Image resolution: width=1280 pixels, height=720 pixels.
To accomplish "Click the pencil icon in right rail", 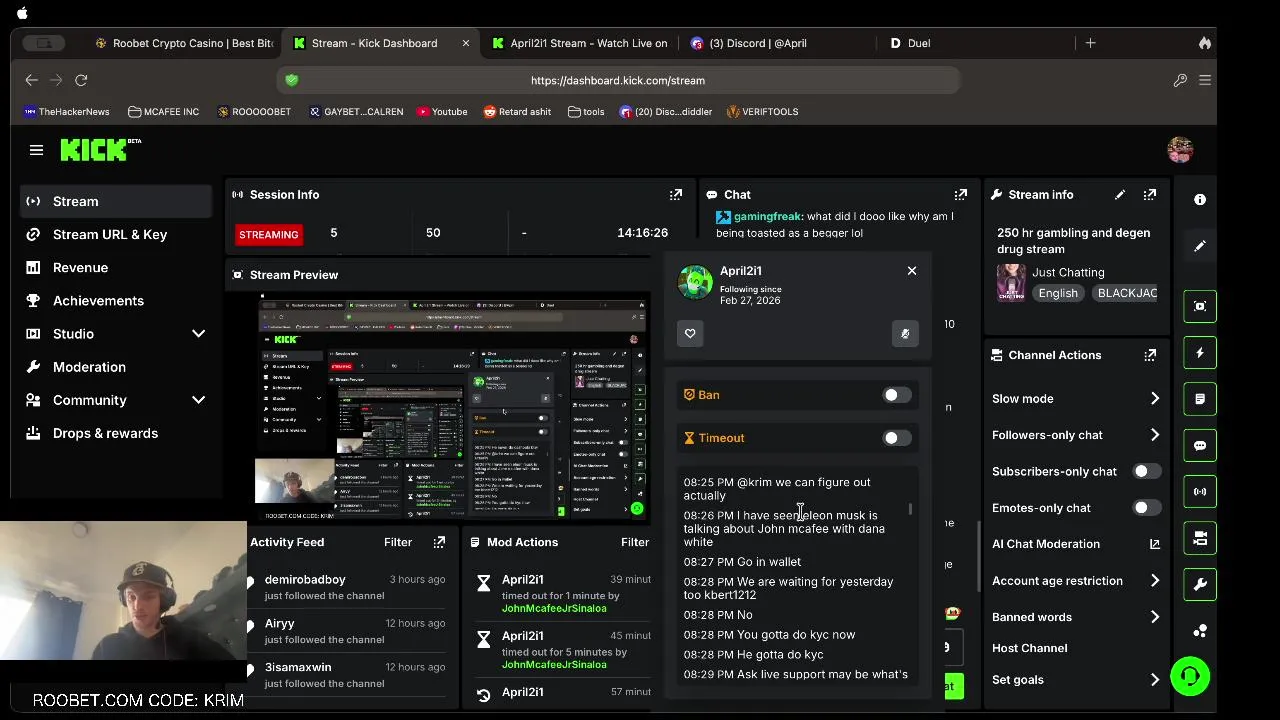I will click(x=1200, y=246).
